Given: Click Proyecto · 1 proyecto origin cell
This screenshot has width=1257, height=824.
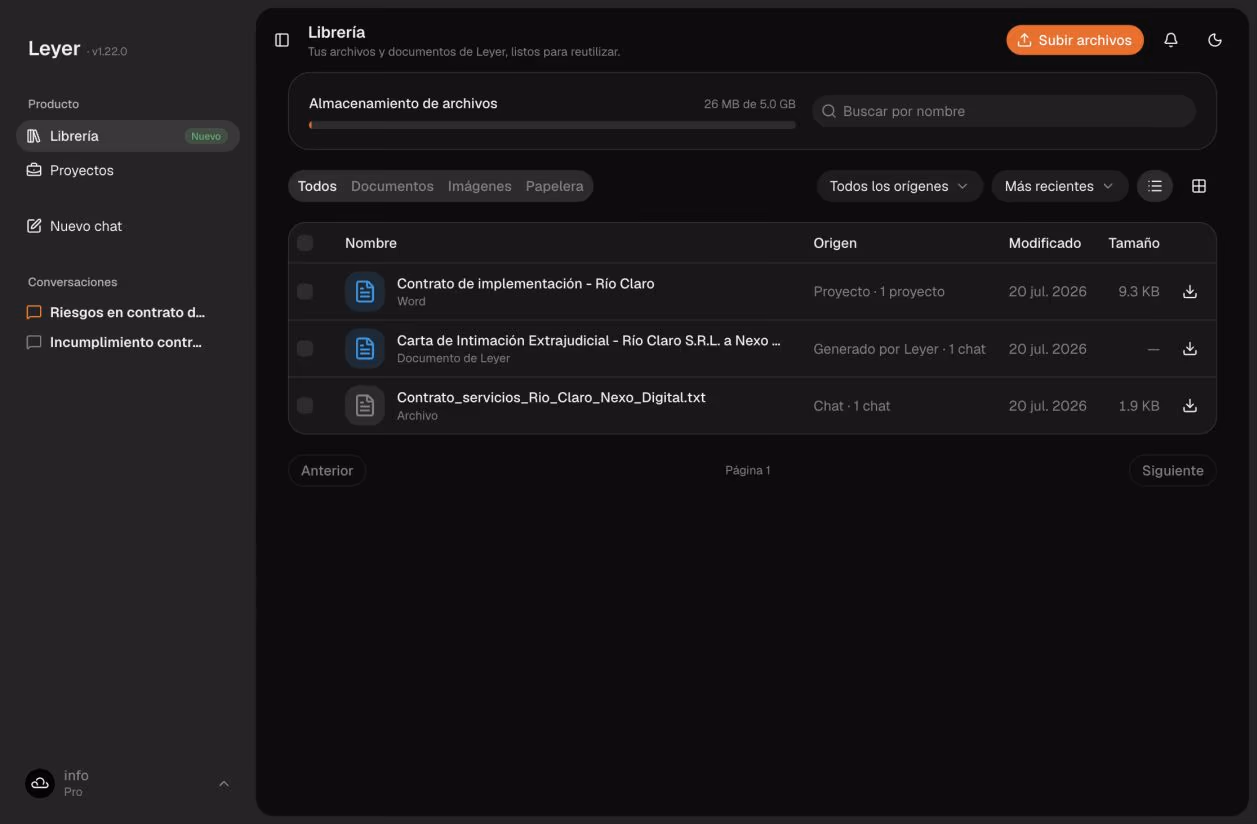Looking at the screenshot, I should [879, 292].
